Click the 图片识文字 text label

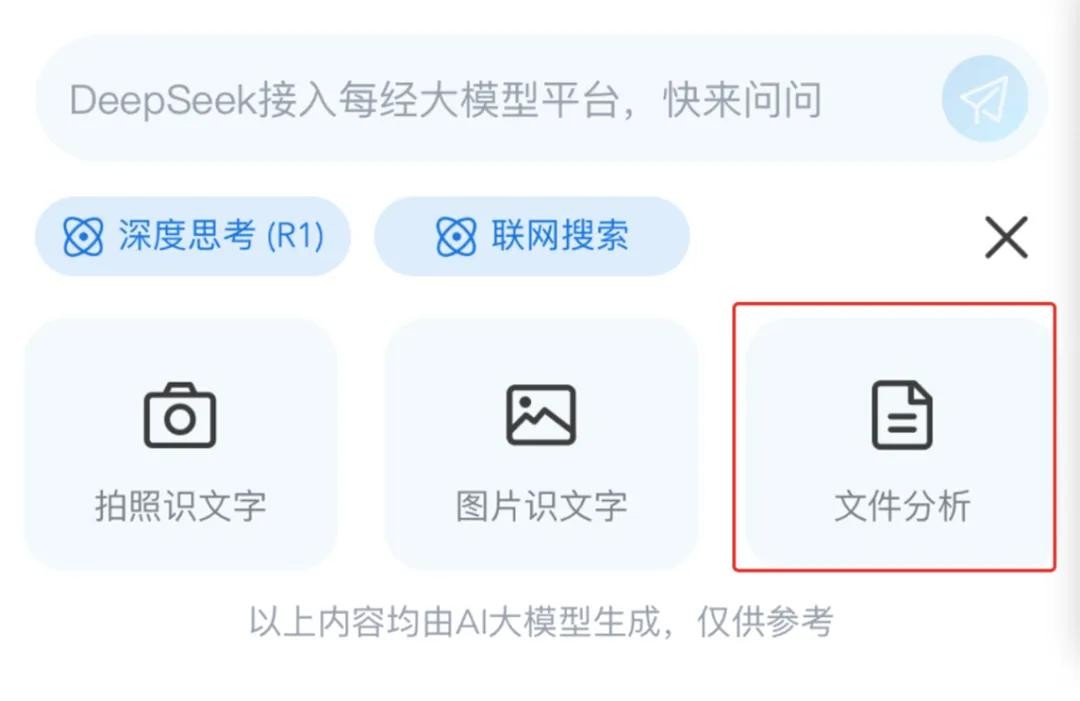(x=541, y=506)
